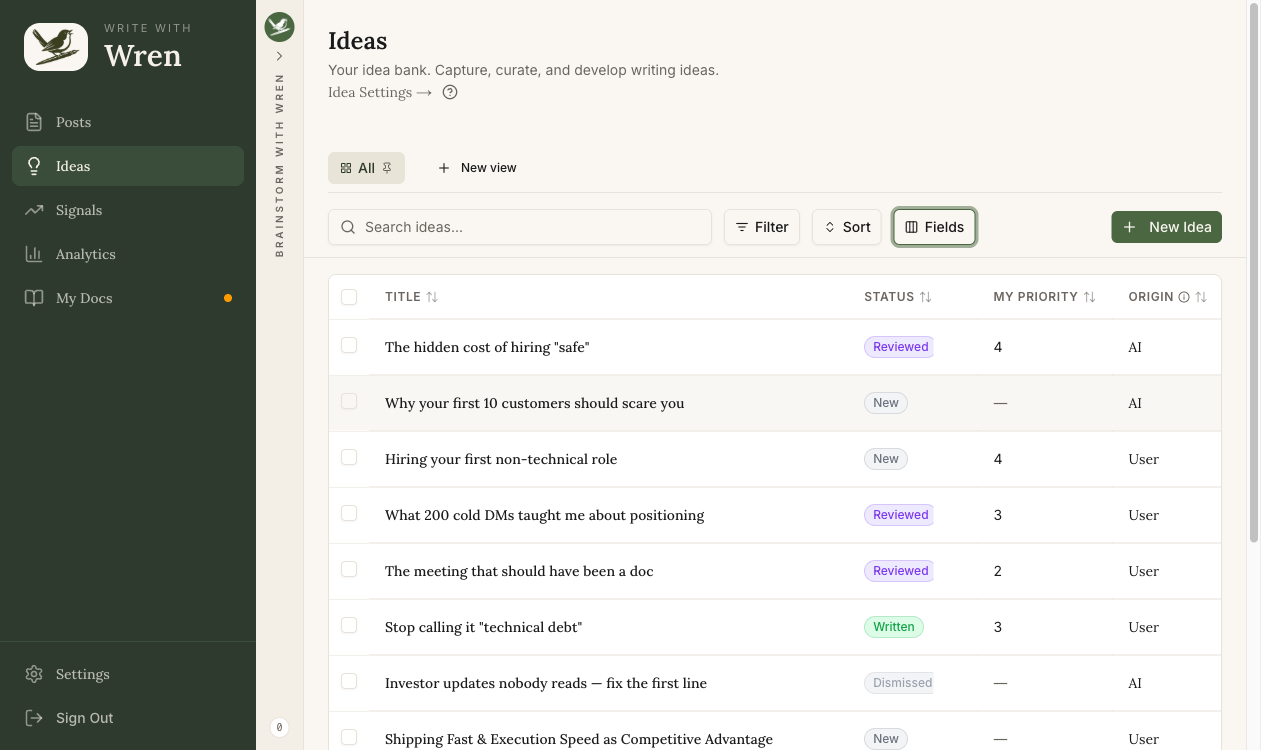This screenshot has width=1261, height=750.
Task: Click the page vertical scrollbar
Action: [1254, 274]
